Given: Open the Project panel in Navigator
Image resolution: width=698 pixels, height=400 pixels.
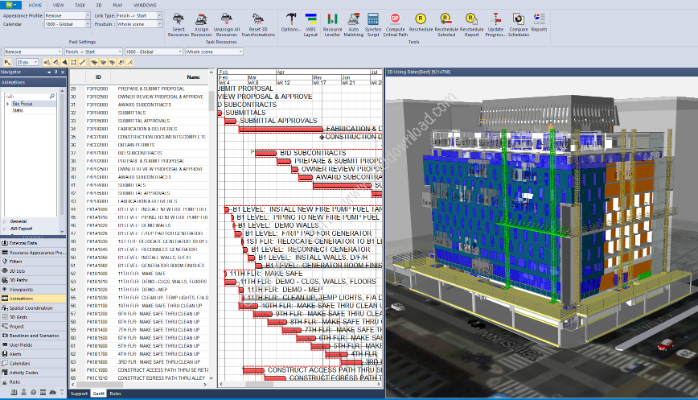Looking at the screenshot, I should pyautogui.click(x=33, y=327).
